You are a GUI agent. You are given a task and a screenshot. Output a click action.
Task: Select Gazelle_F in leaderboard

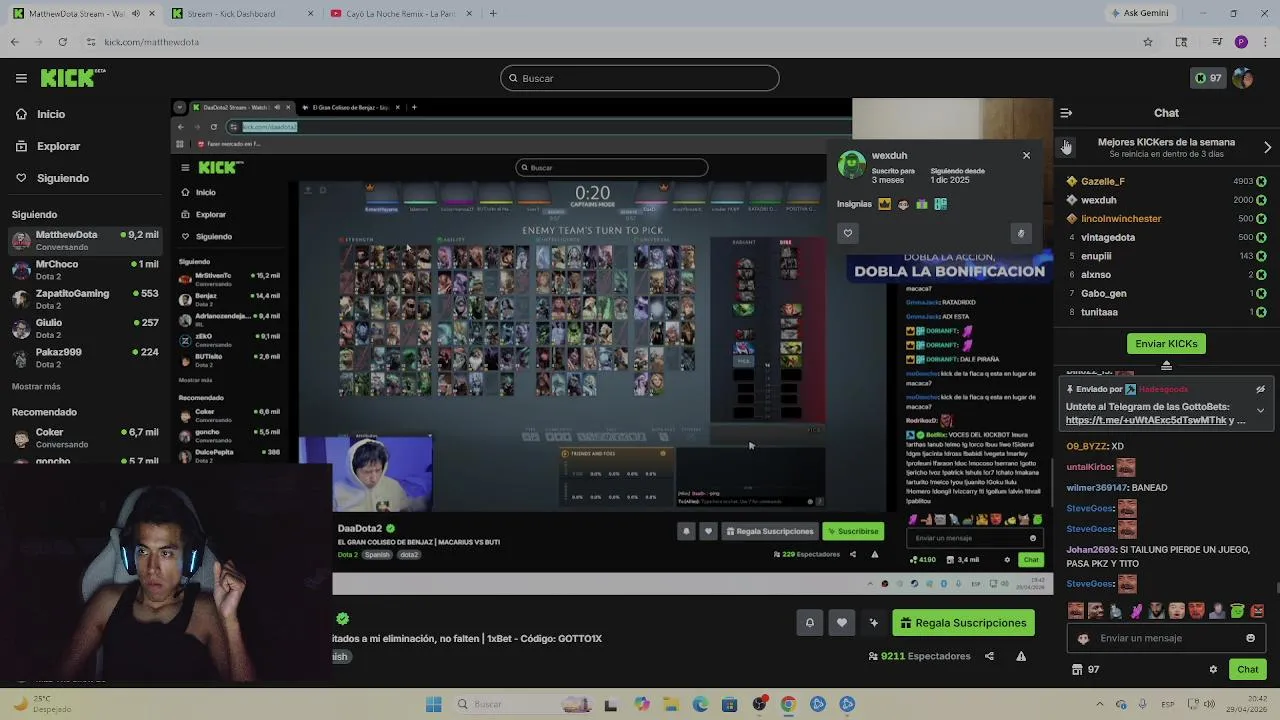pos(1102,181)
